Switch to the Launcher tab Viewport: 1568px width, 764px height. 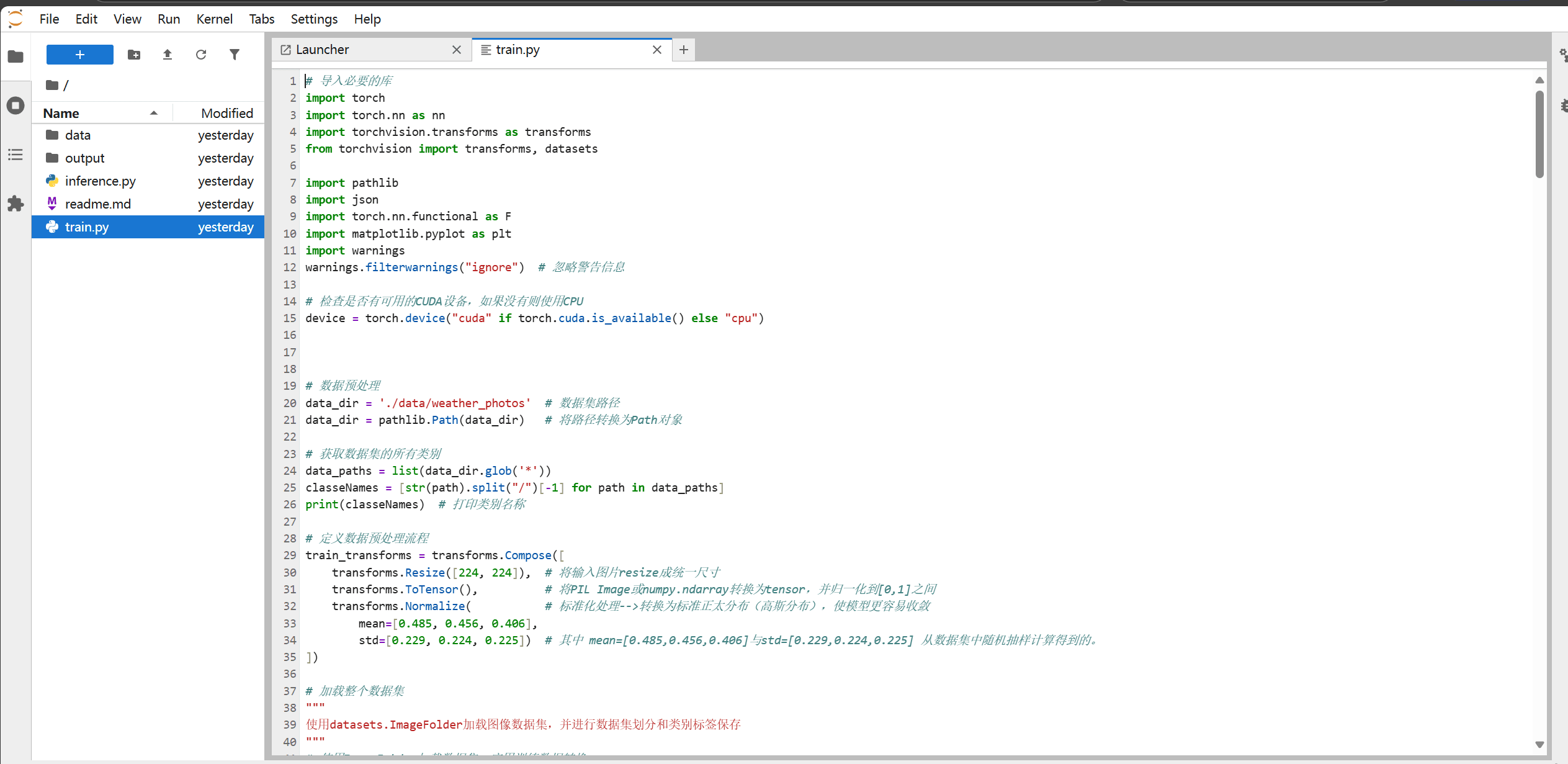click(323, 50)
